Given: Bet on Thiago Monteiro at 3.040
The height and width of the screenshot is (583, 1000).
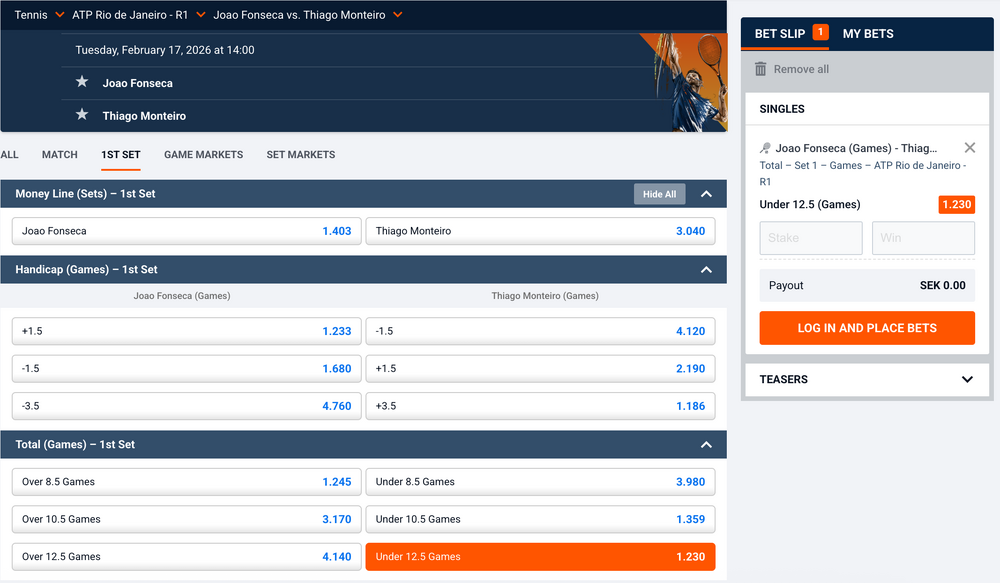Looking at the screenshot, I should [x=540, y=231].
